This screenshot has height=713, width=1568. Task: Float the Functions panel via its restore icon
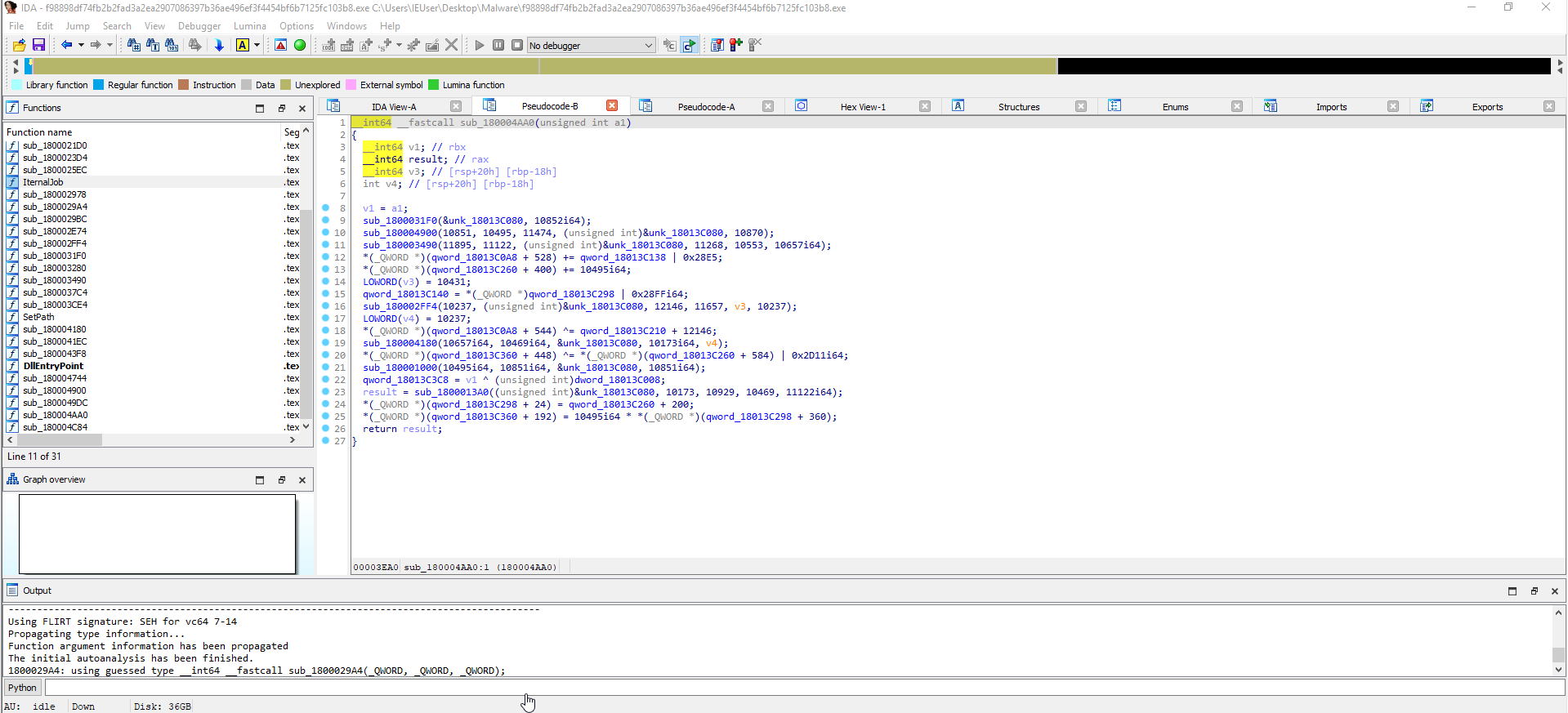pyautogui.click(x=282, y=109)
